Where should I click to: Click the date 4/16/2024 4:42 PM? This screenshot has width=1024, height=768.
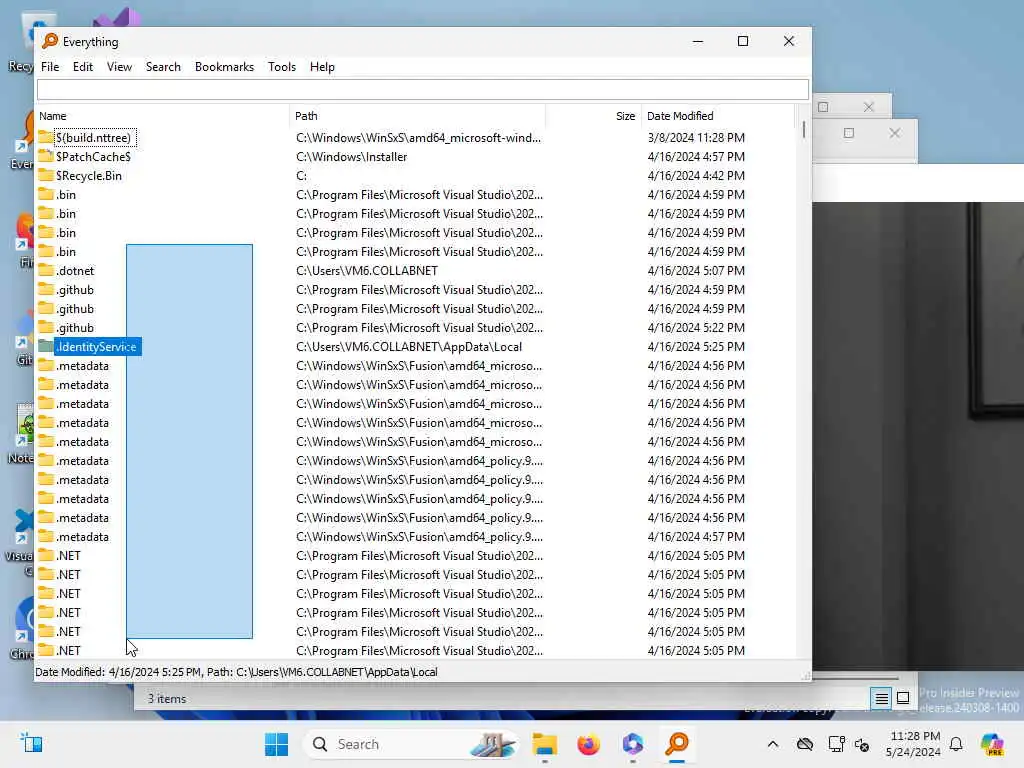[x=696, y=176]
